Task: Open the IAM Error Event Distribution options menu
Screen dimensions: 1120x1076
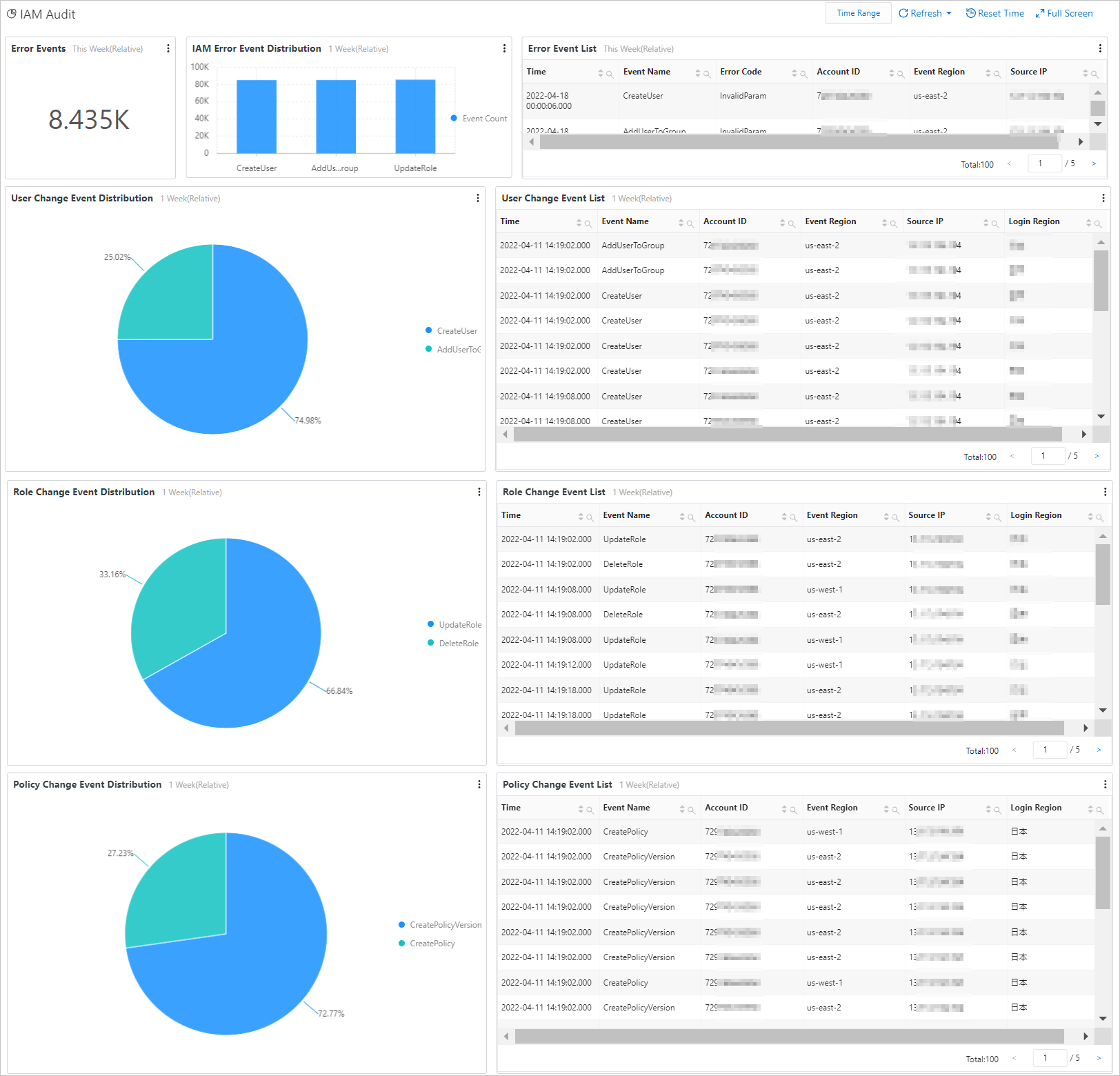Action: (x=504, y=48)
